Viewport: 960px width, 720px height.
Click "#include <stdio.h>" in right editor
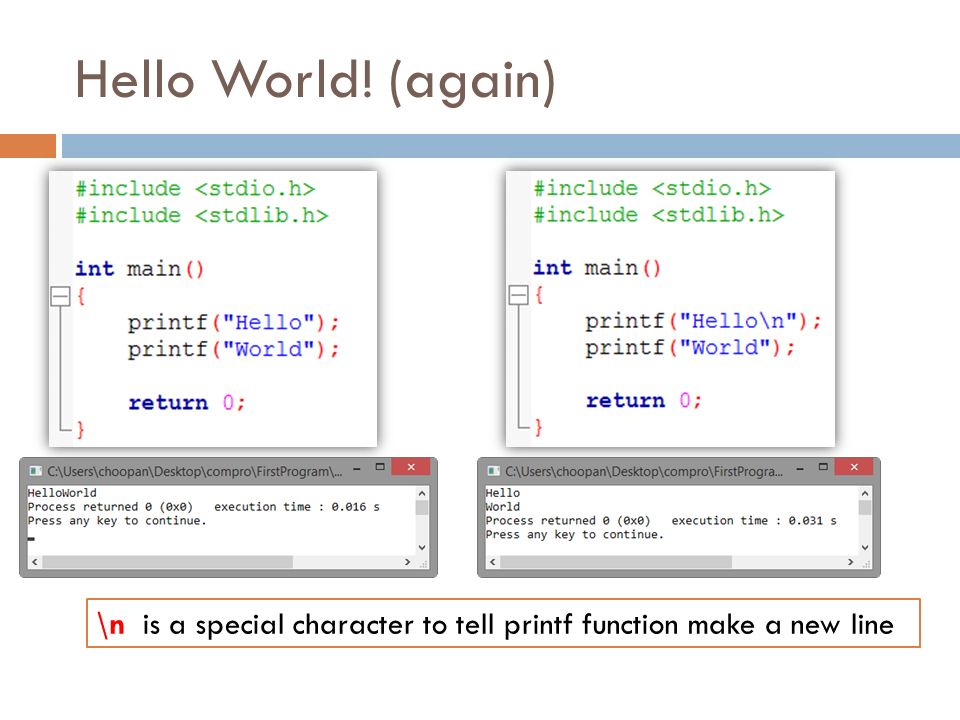[x=652, y=188]
